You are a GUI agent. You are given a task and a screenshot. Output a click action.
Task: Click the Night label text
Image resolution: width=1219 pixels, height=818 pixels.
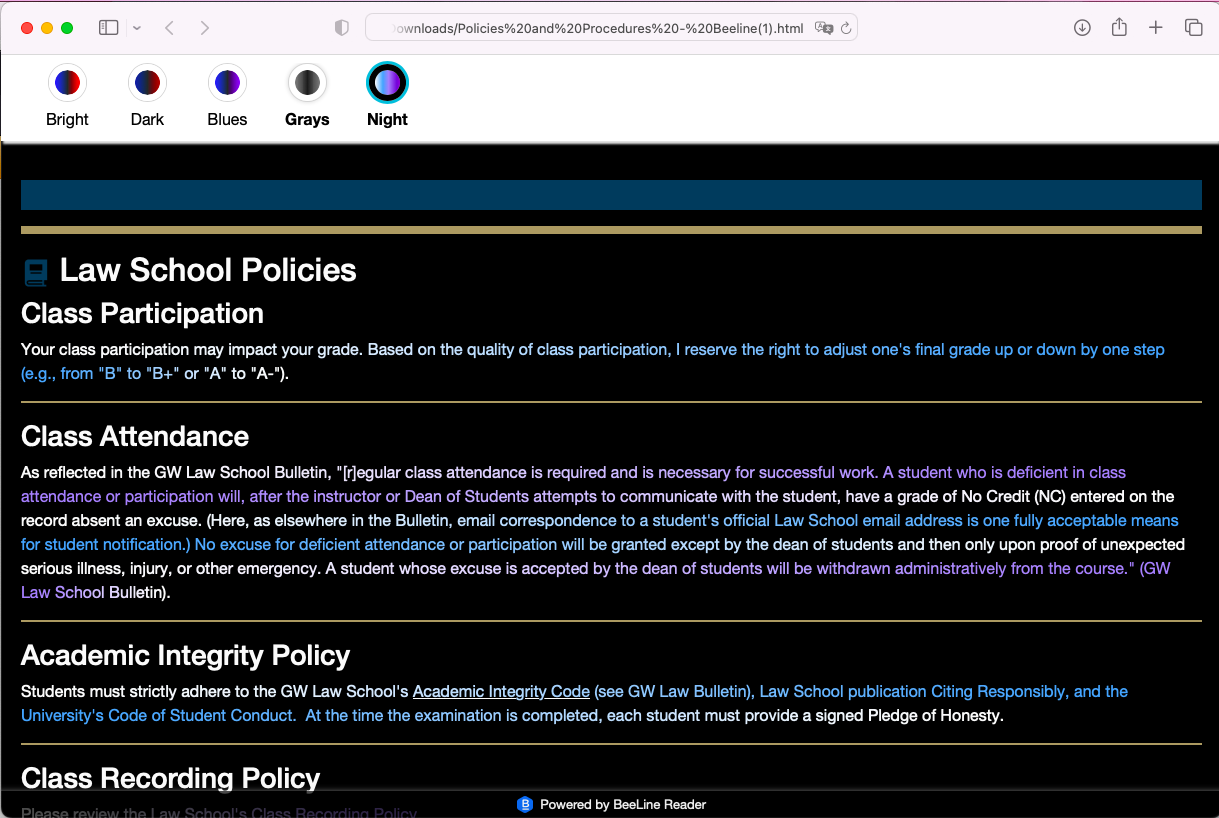[x=387, y=120]
